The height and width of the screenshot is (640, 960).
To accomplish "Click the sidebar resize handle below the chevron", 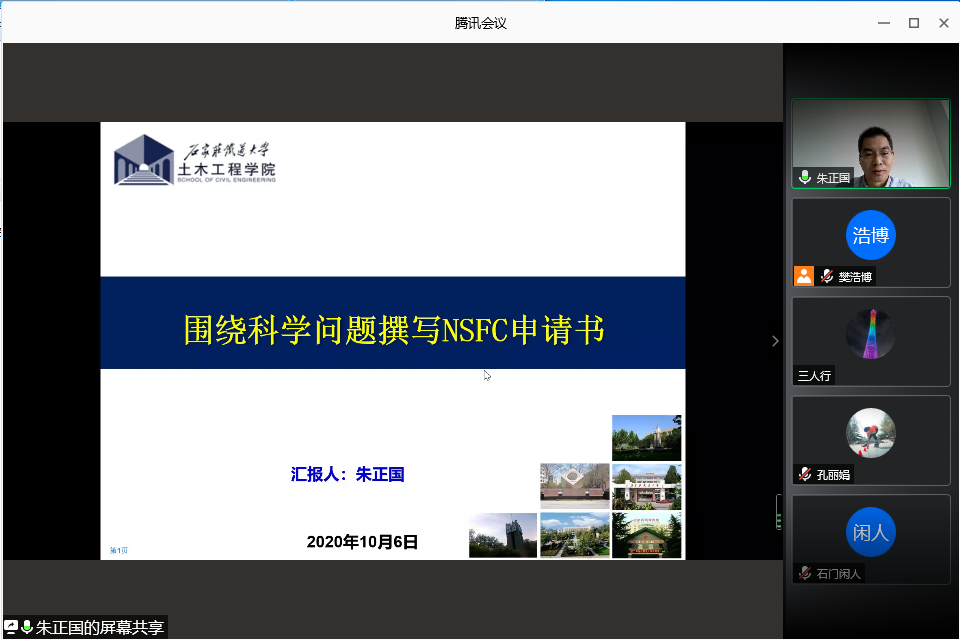I will [x=779, y=512].
